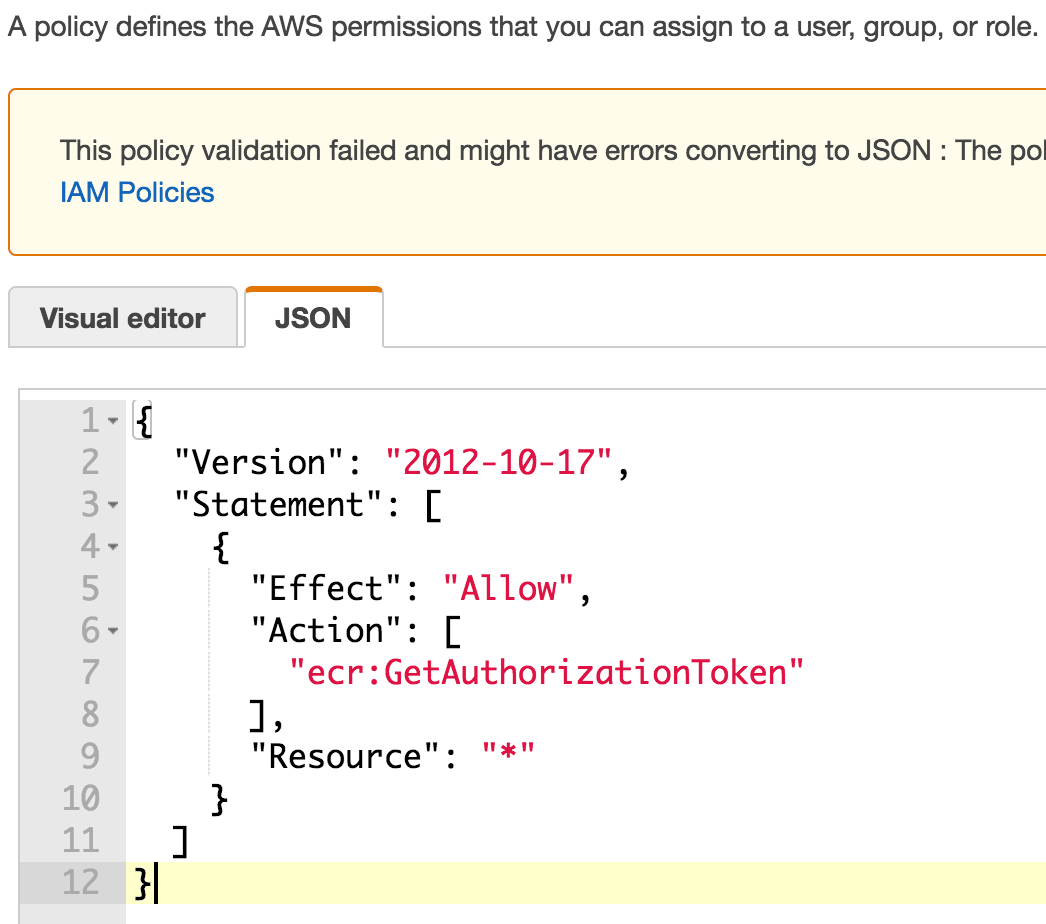Viewport: 1046px width, 924px height.
Task: Click the "Allow" effect value
Action: coord(508,588)
